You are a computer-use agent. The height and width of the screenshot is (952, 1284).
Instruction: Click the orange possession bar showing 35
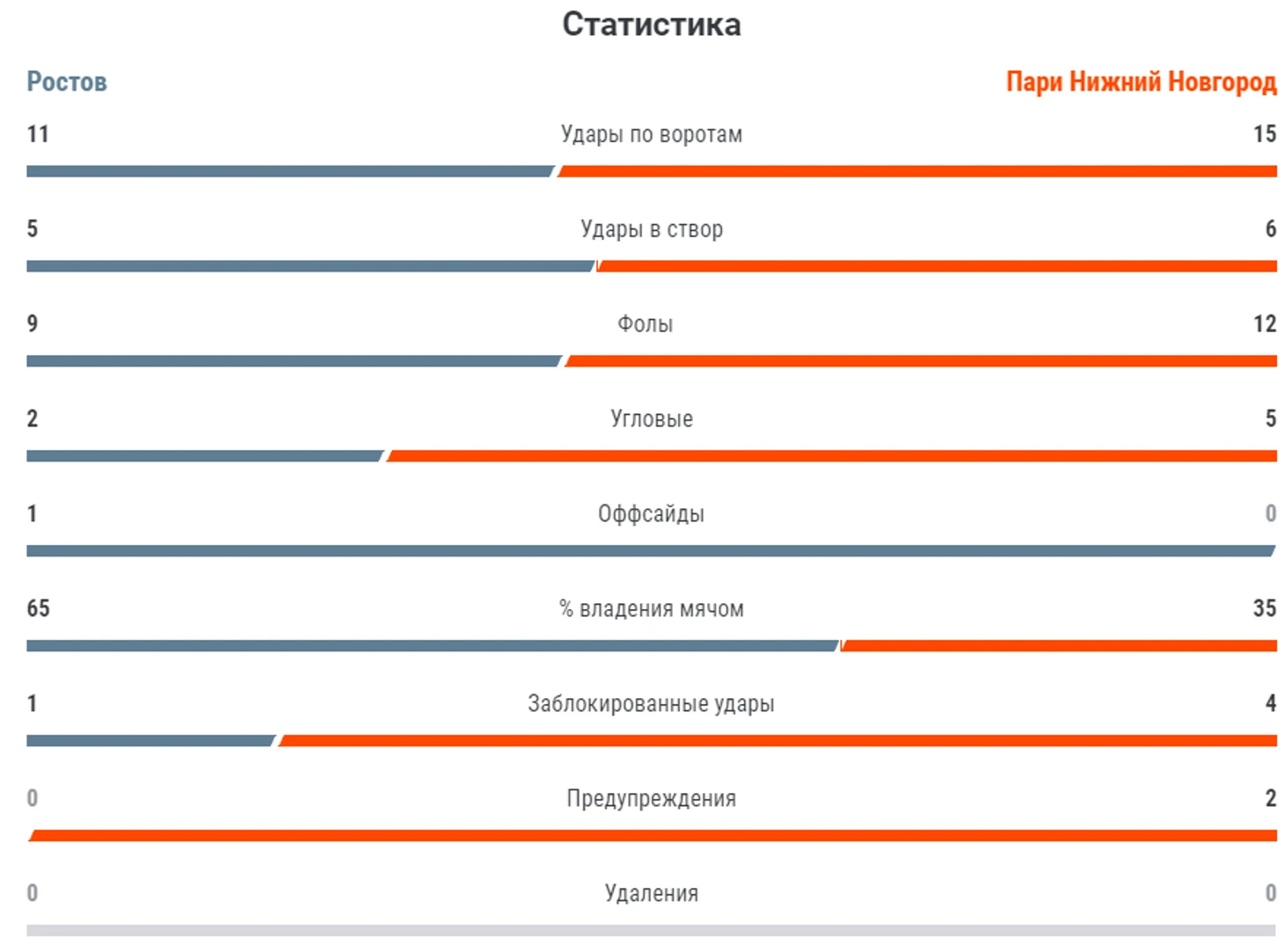(1059, 646)
